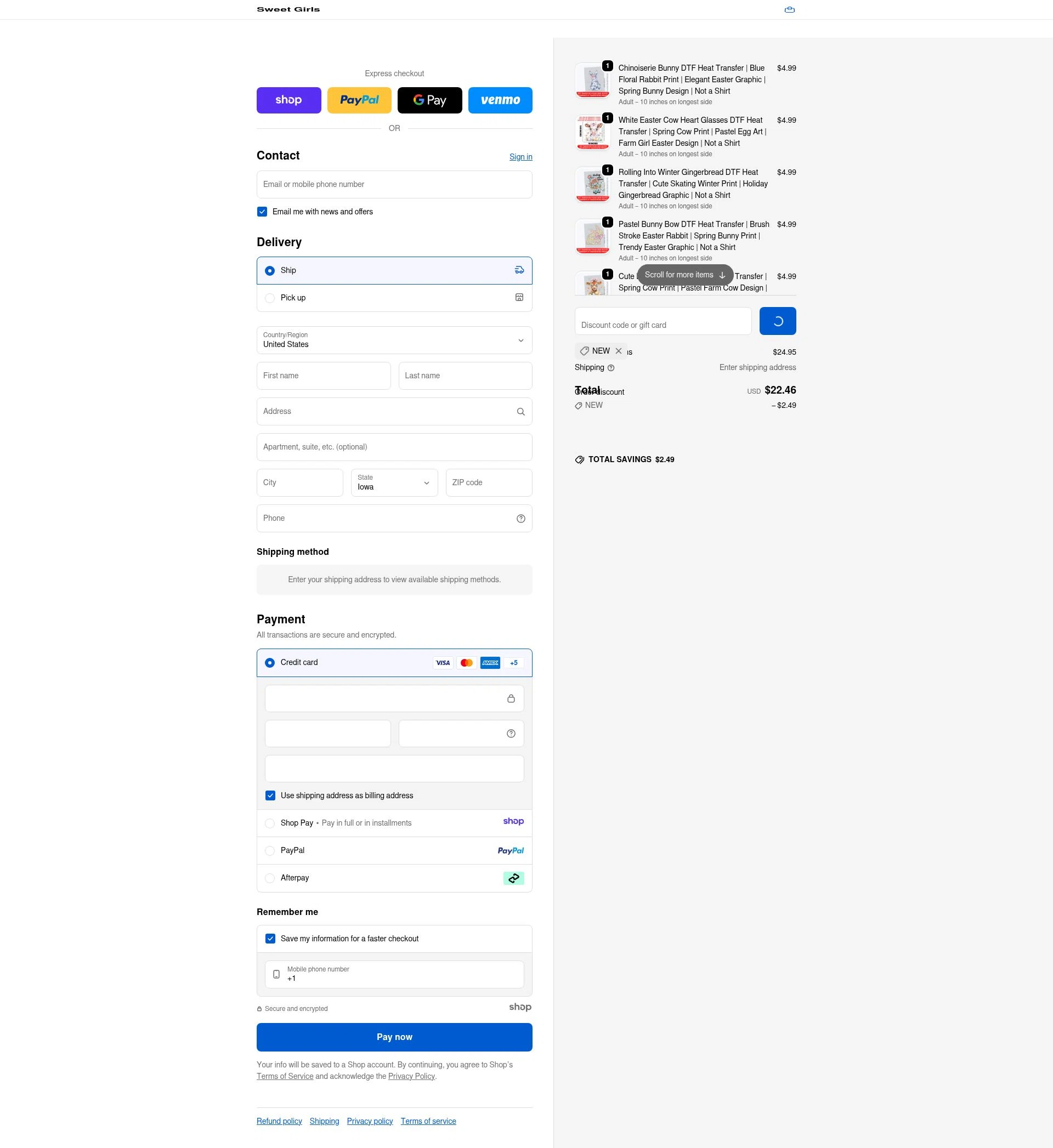1053x1148 pixels.
Task: Open the Refund policy link
Action: point(279,1121)
